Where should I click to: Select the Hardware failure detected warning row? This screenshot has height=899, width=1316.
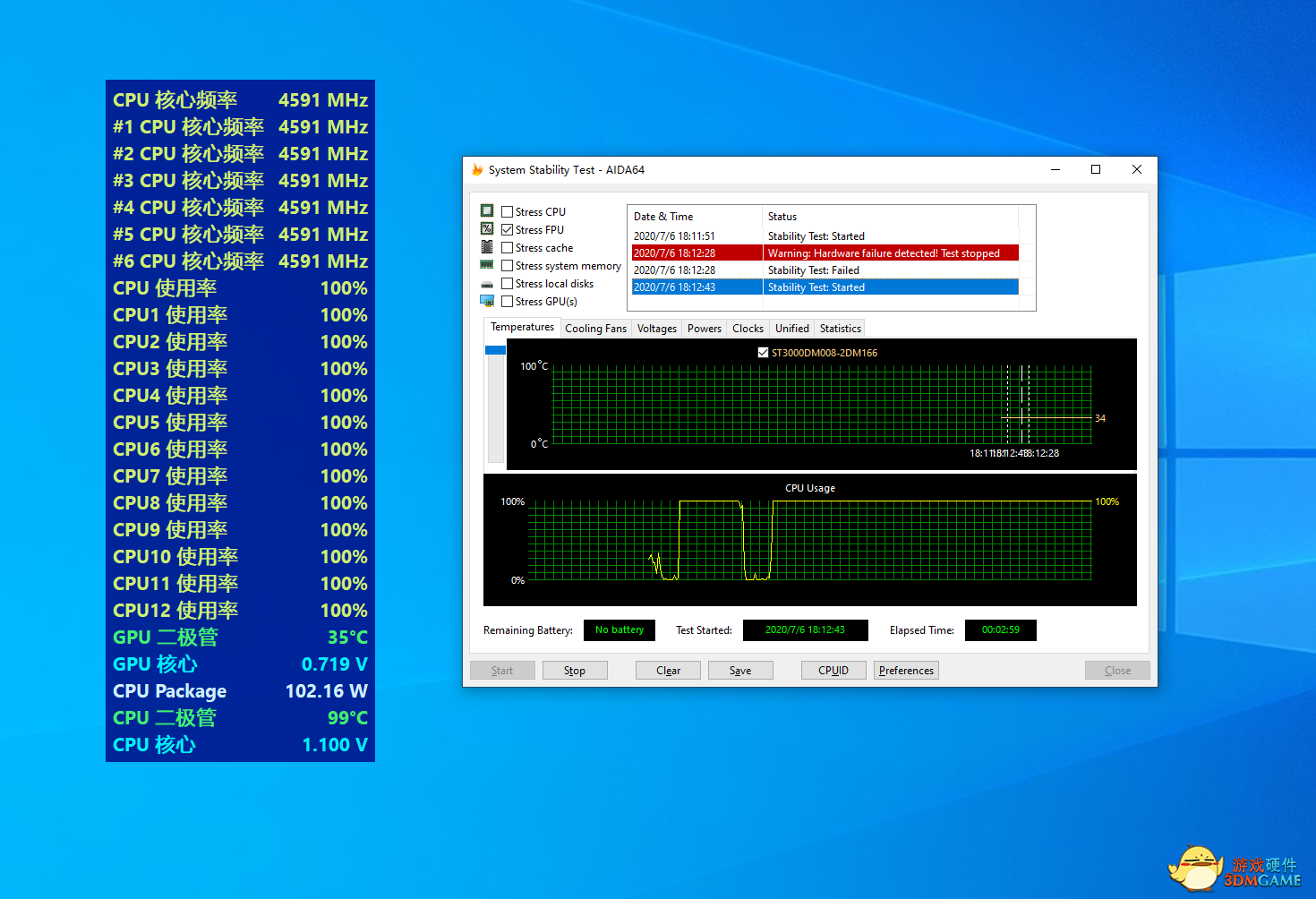coord(825,253)
